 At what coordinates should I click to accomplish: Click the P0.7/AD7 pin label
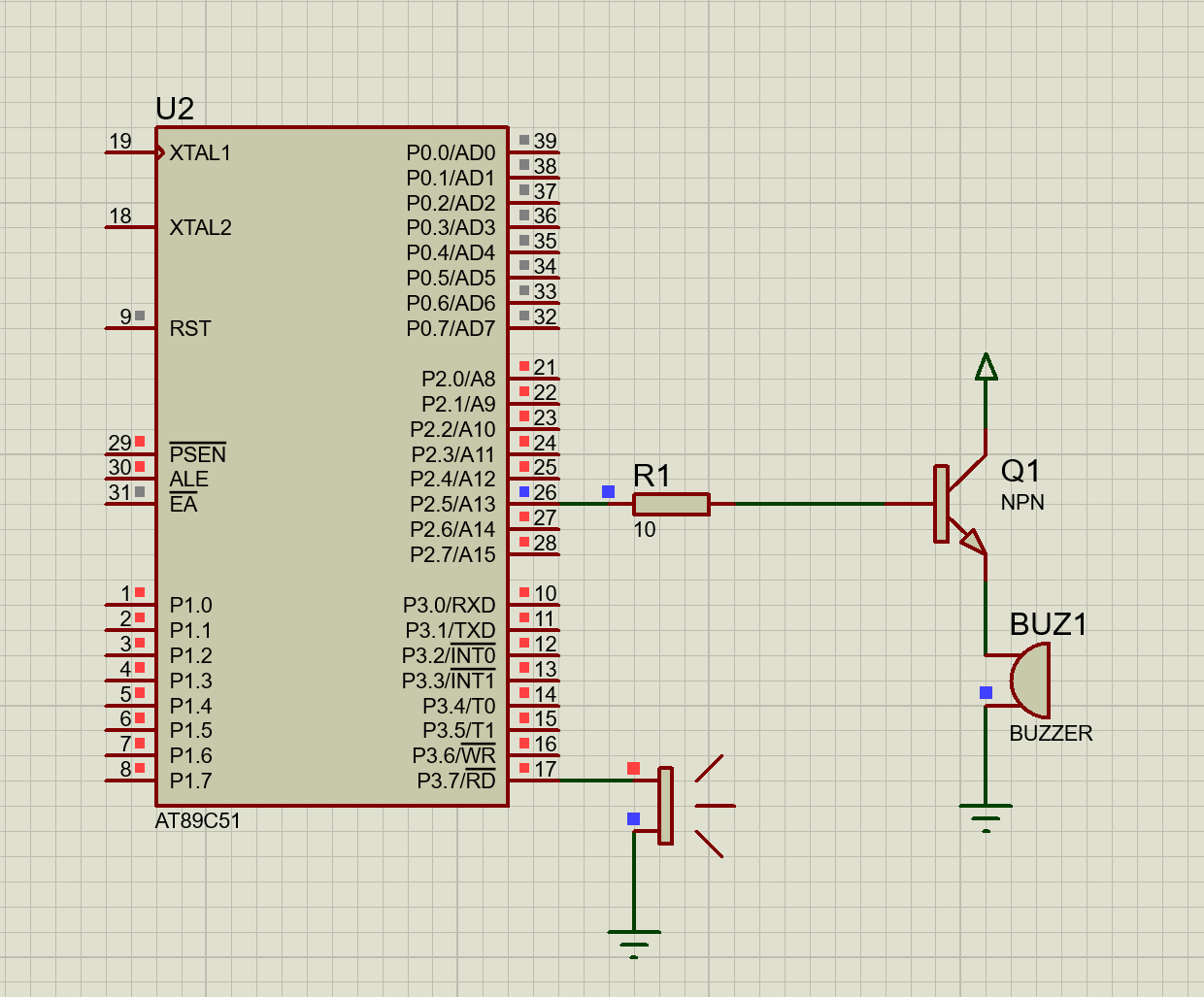point(451,329)
